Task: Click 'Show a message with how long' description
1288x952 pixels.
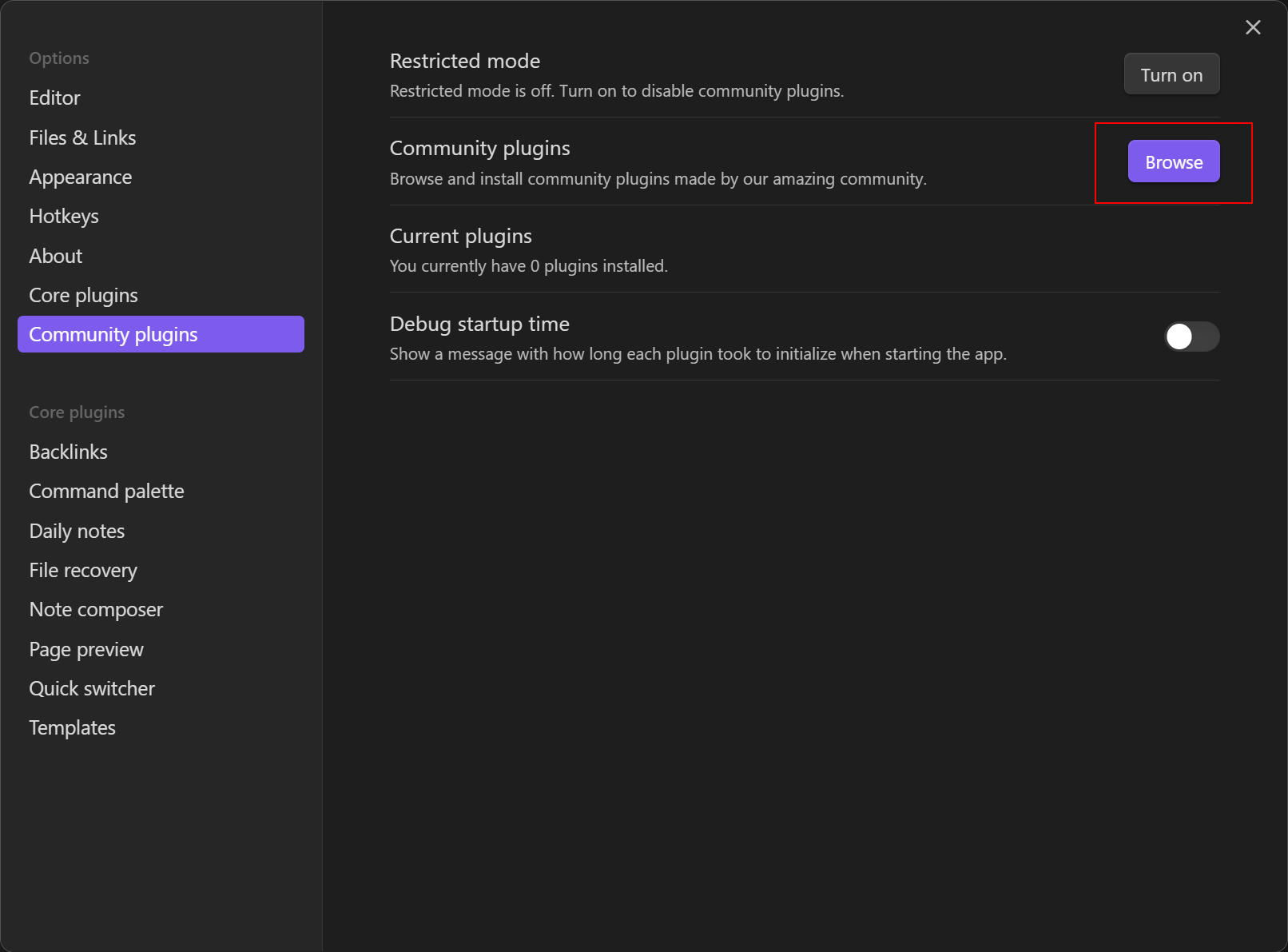Action: (698, 354)
